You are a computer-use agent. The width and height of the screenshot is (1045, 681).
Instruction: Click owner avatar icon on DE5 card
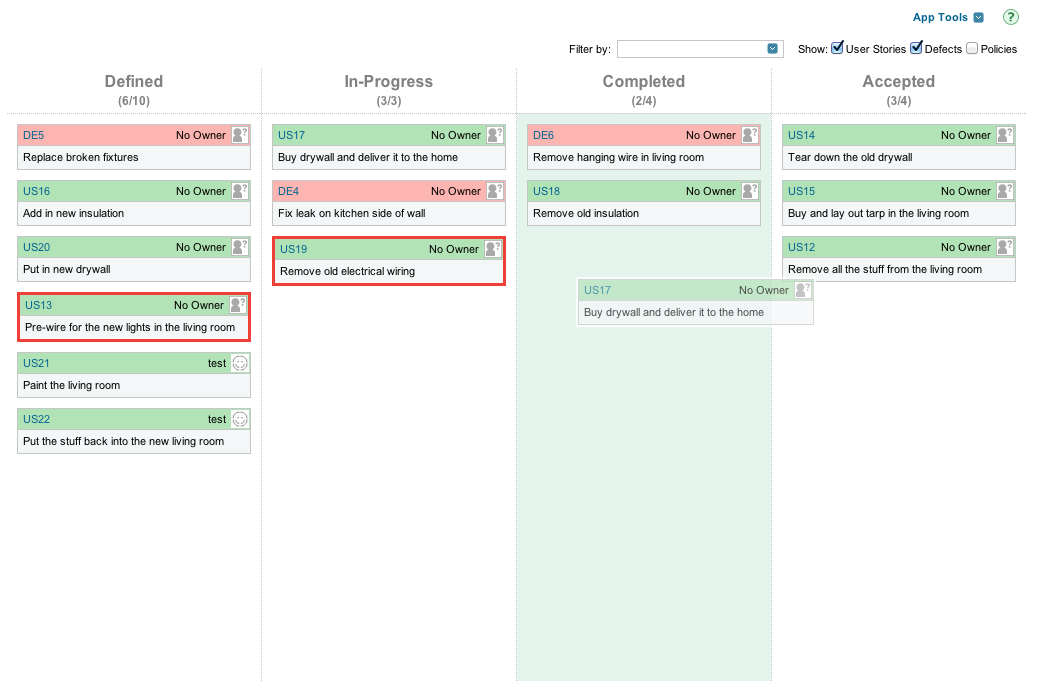[240, 135]
